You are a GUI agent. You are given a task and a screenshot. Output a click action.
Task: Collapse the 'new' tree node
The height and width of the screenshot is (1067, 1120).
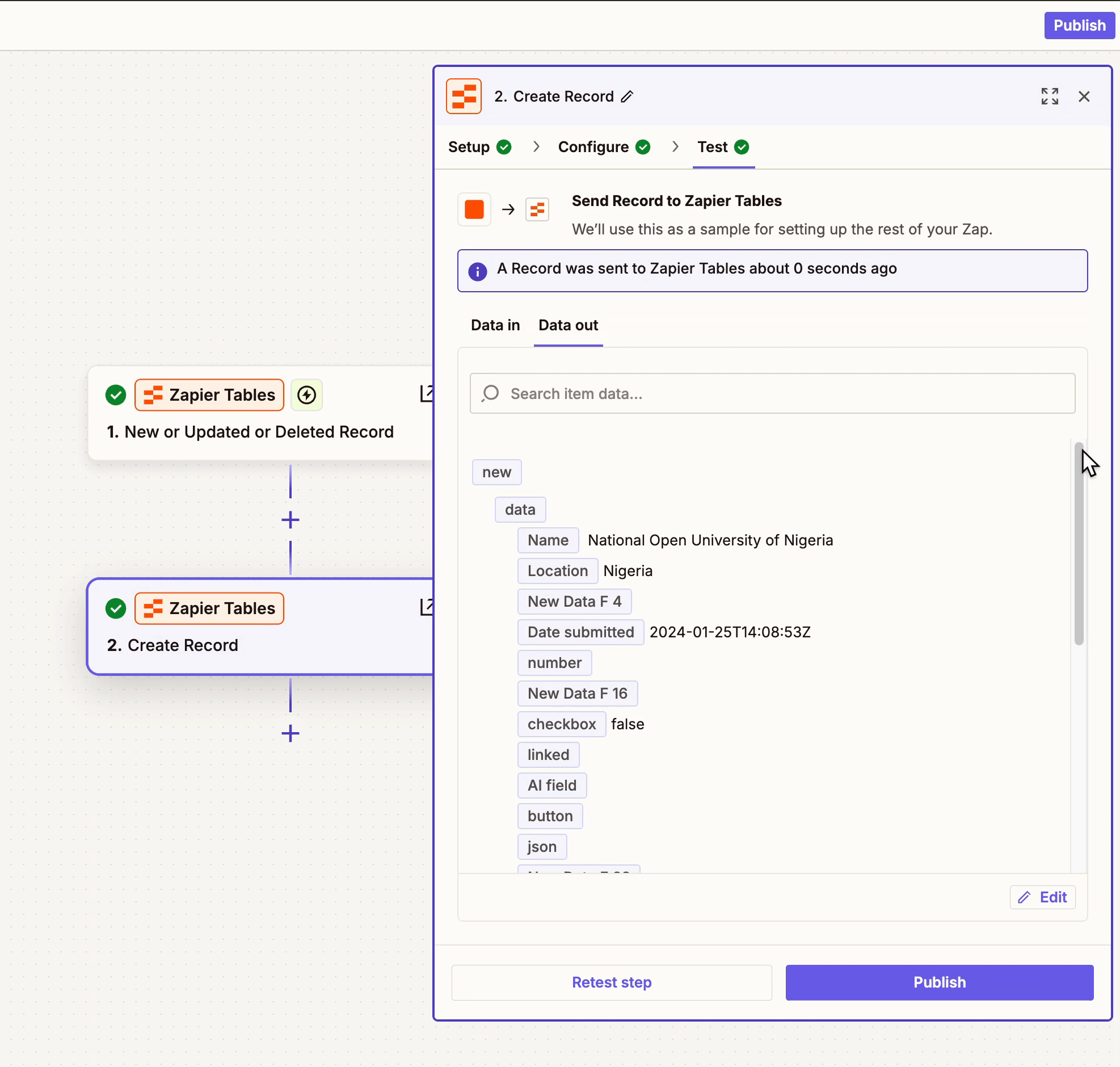496,472
